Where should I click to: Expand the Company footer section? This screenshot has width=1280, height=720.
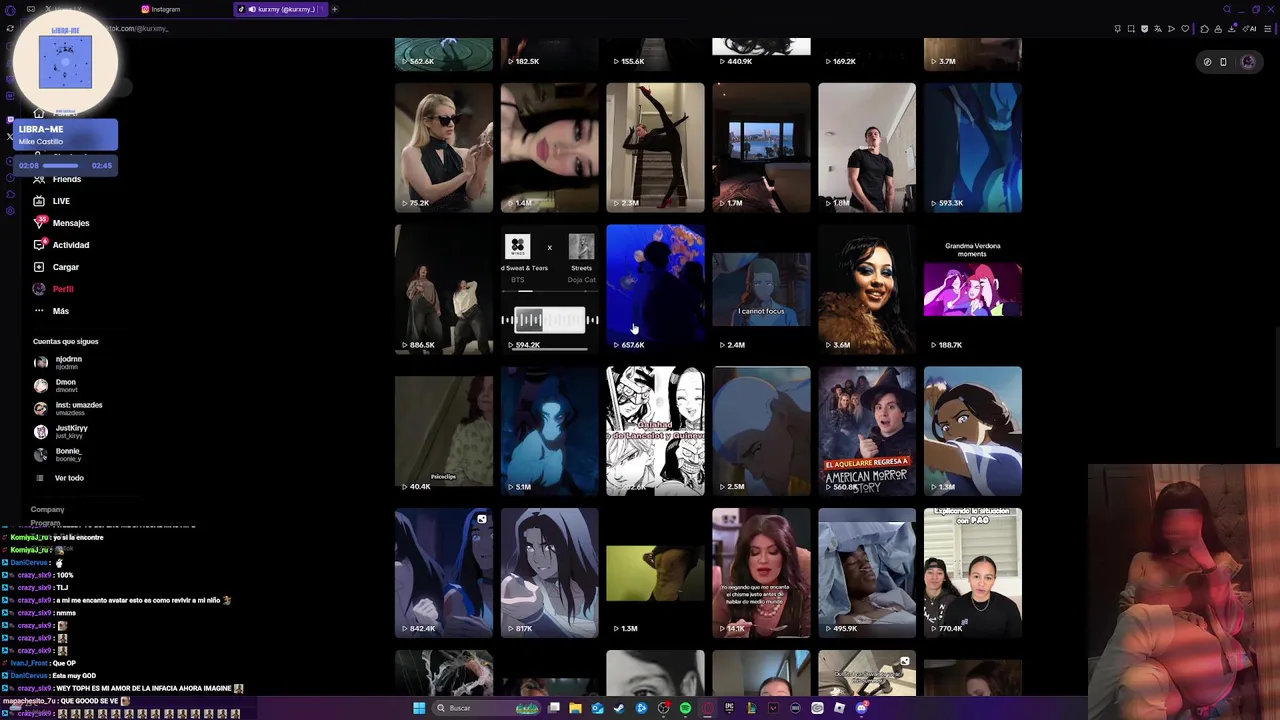[47, 509]
